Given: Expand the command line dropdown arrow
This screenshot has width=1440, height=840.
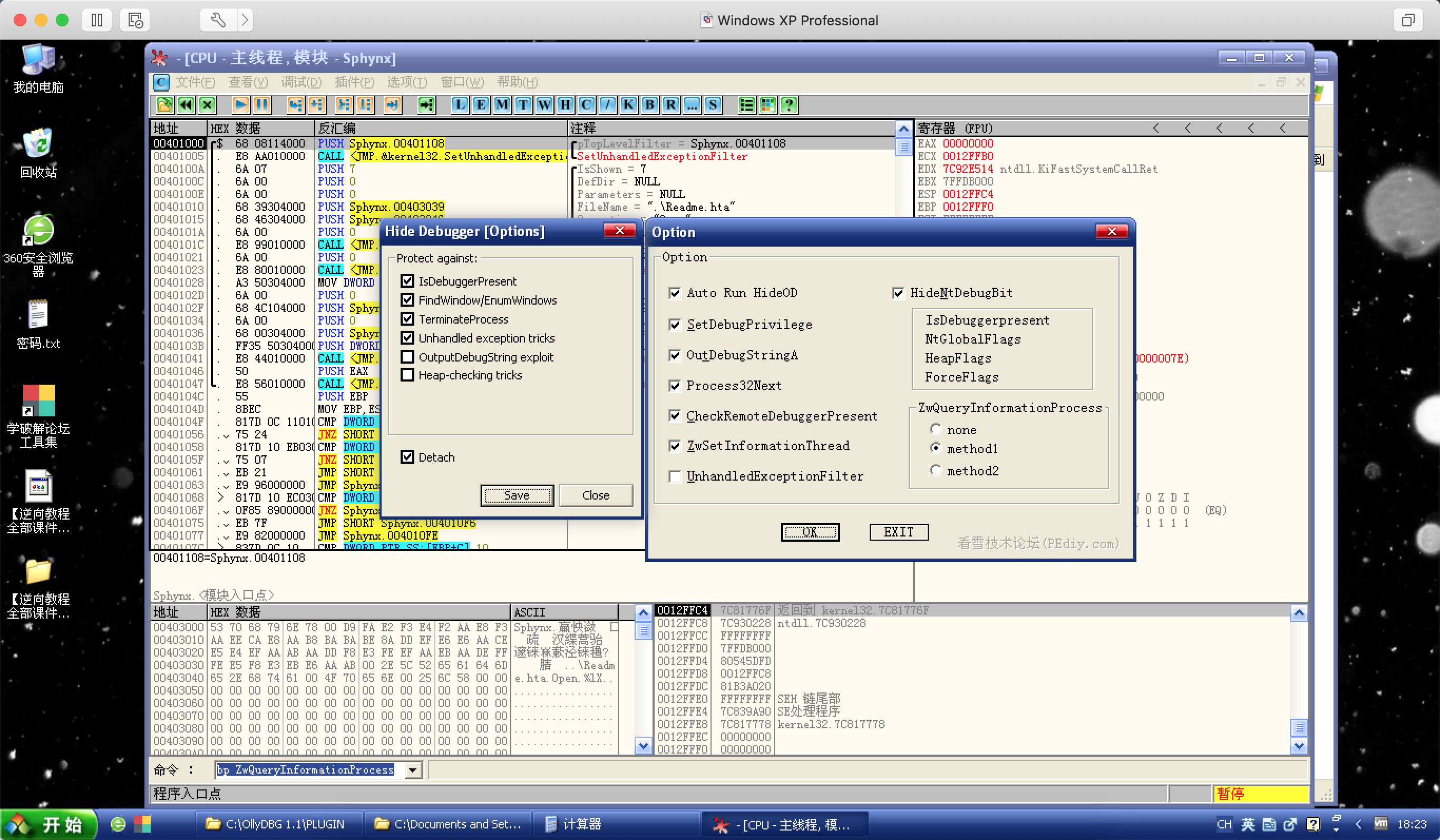Looking at the screenshot, I should tap(412, 770).
